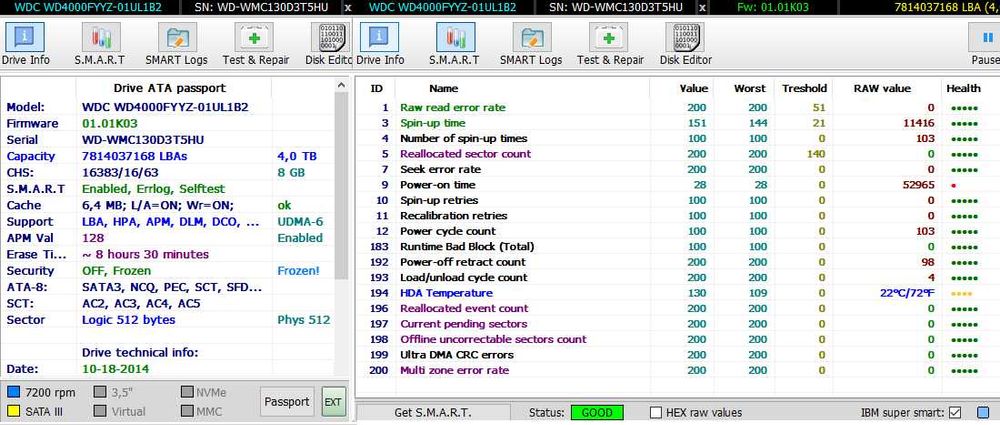Click the 16383/16/63 CHS value
This screenshot has height=425, width=1000.
point(121,172)
